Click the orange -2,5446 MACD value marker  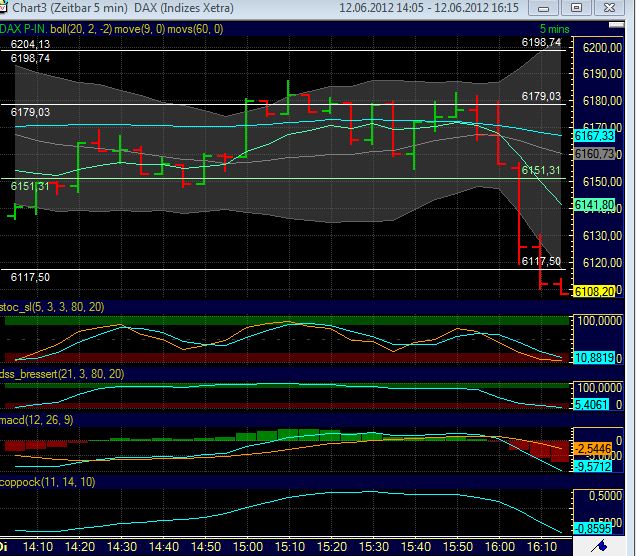[593, 449]
